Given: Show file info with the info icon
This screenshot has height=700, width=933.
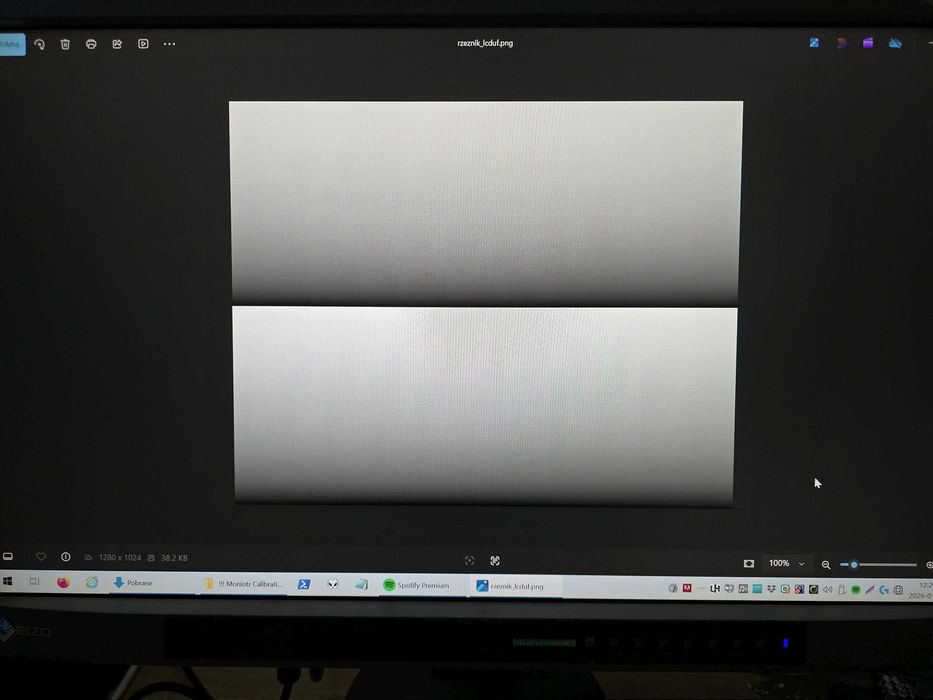Looking at the screenshot, I should 65,557.
